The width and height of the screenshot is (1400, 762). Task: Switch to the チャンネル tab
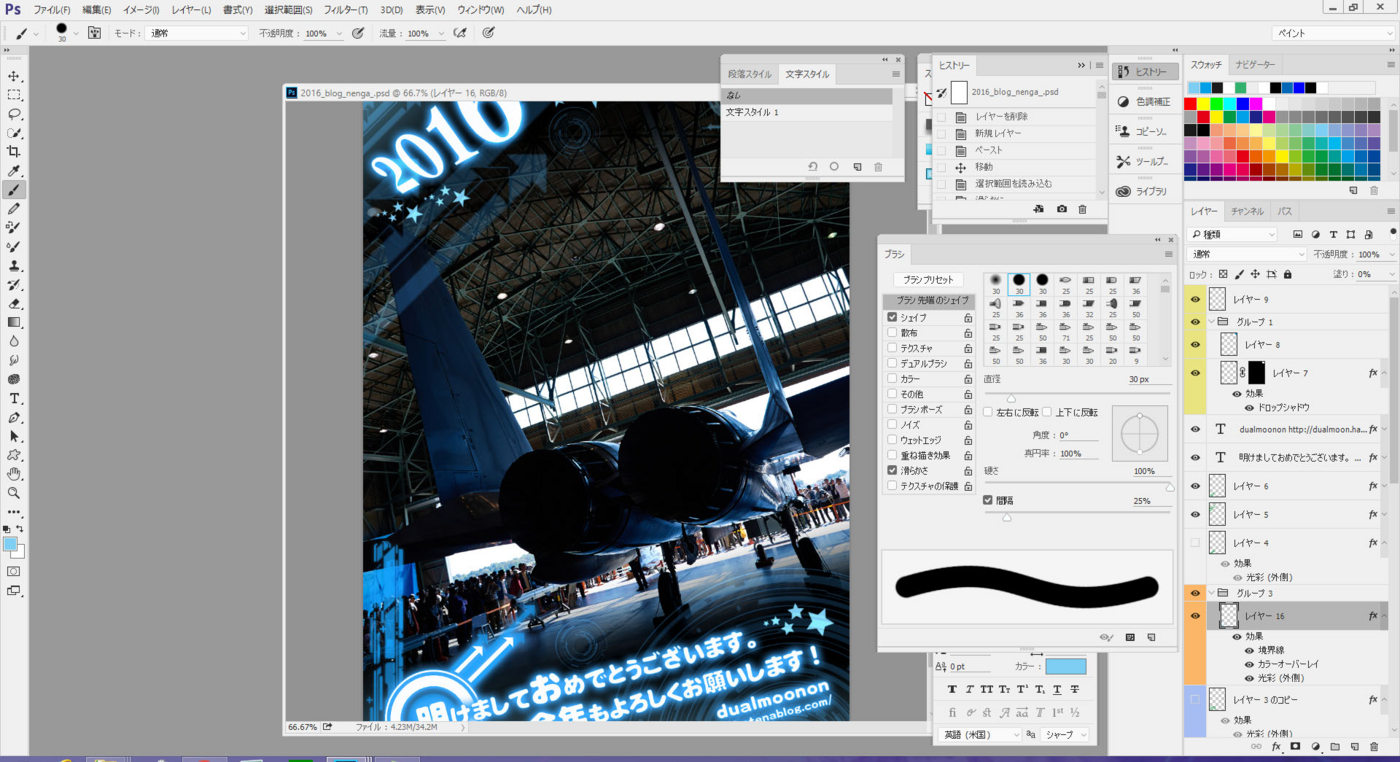click(1247, 211)
